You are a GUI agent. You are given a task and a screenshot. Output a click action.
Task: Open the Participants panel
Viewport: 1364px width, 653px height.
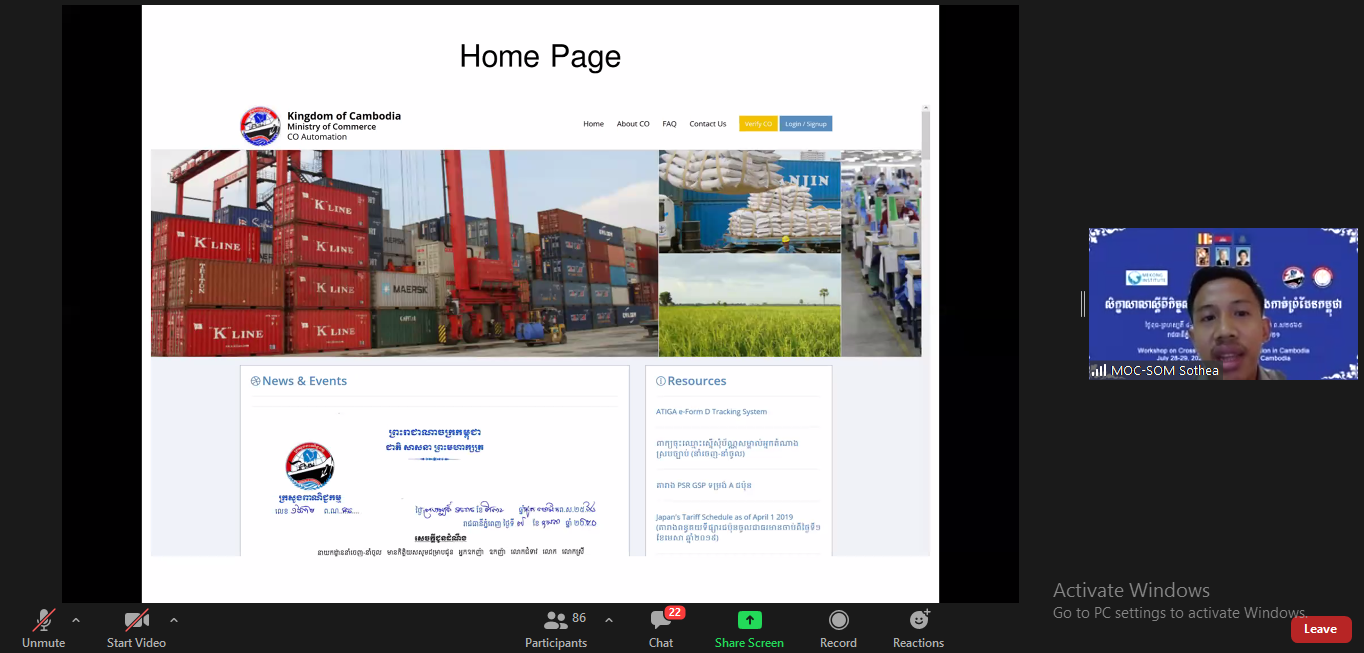(x=556, y=629)
